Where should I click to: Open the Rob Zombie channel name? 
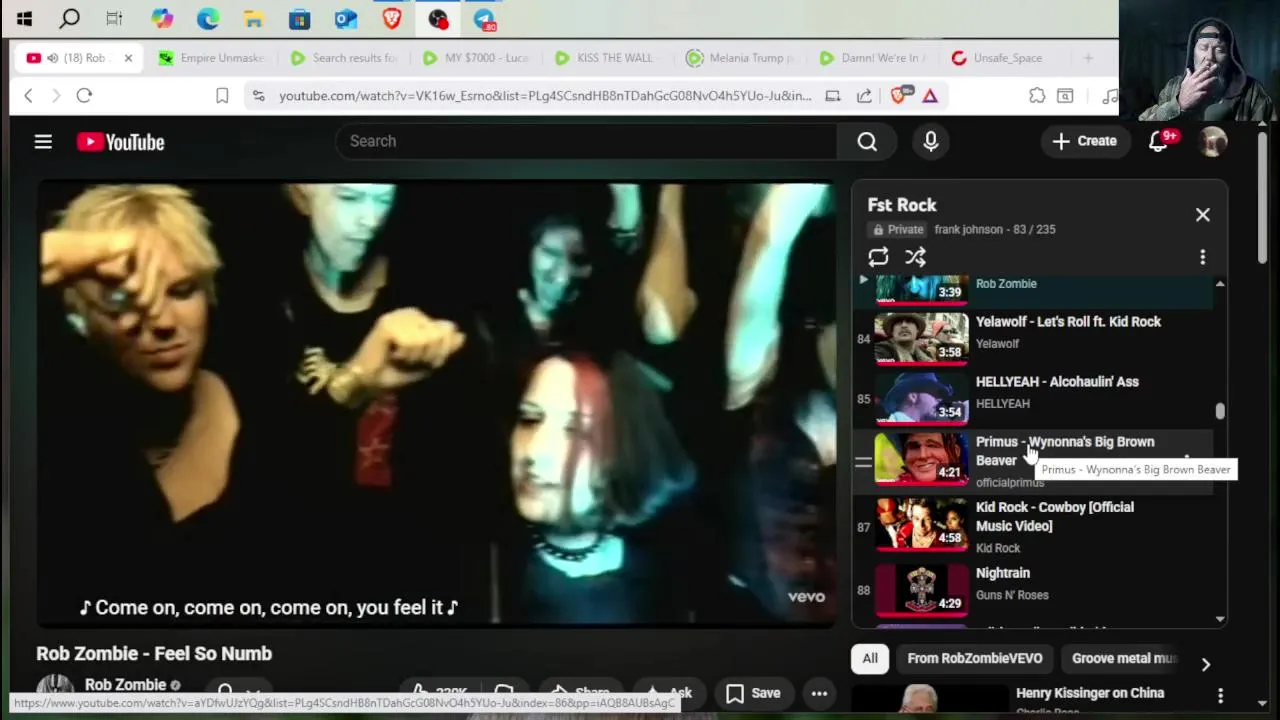point(125,685)
